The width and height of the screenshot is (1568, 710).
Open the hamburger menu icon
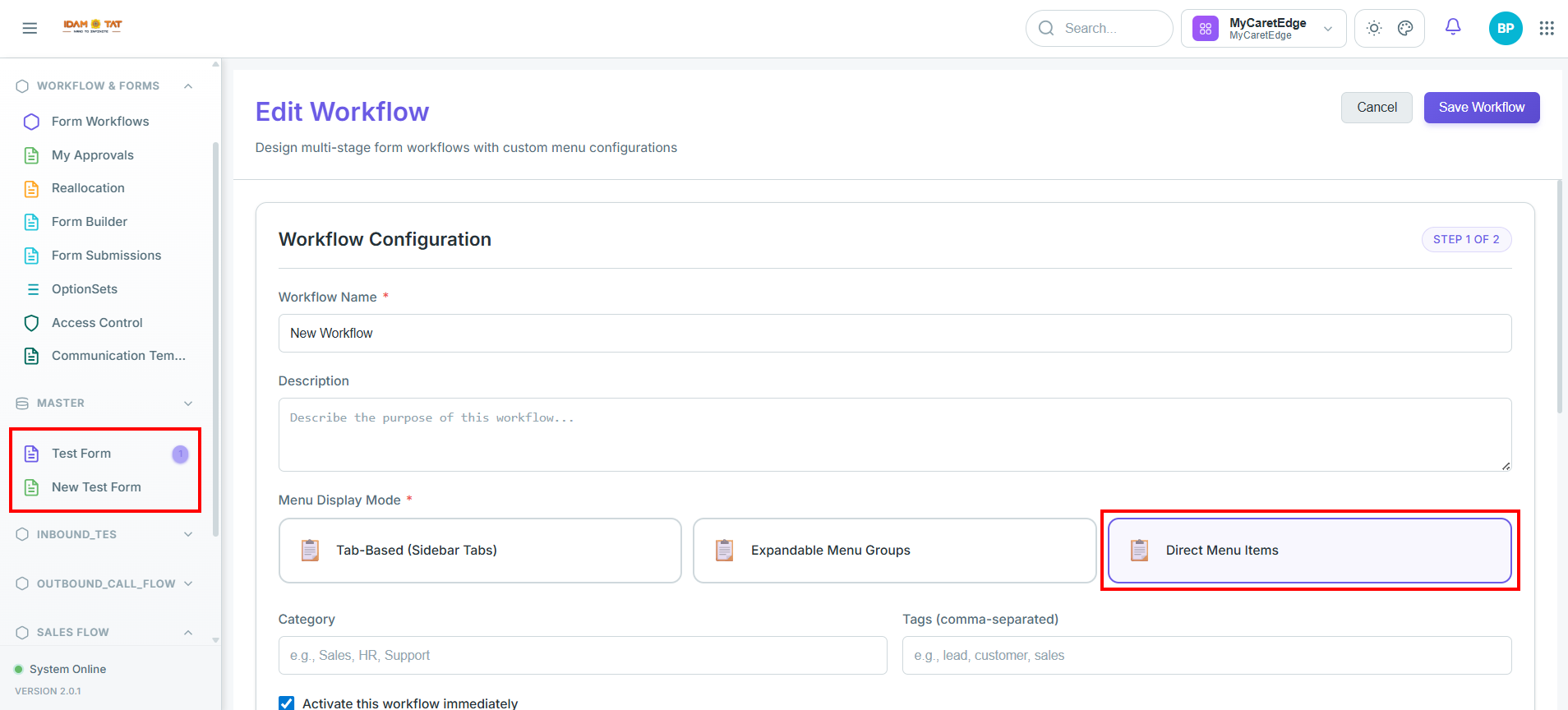30,28
